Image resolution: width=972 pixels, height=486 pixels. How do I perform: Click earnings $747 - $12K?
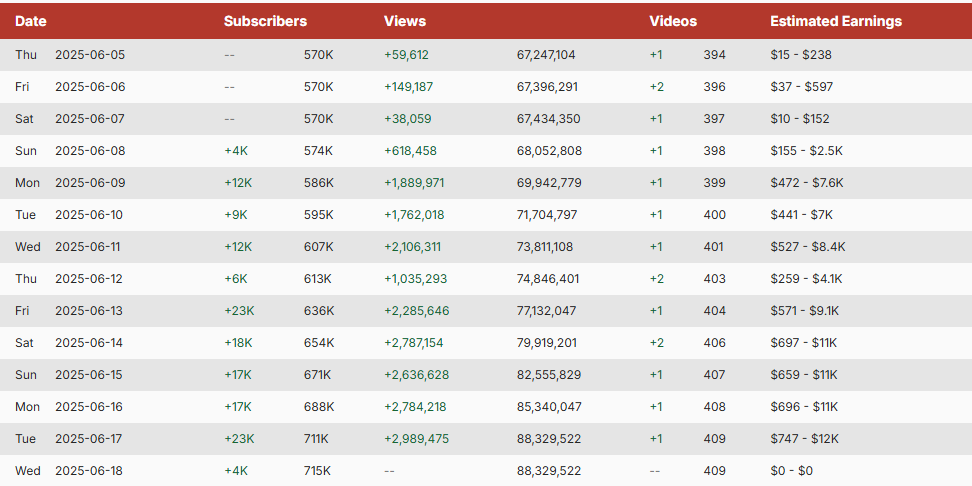click(x=804, y=439)
